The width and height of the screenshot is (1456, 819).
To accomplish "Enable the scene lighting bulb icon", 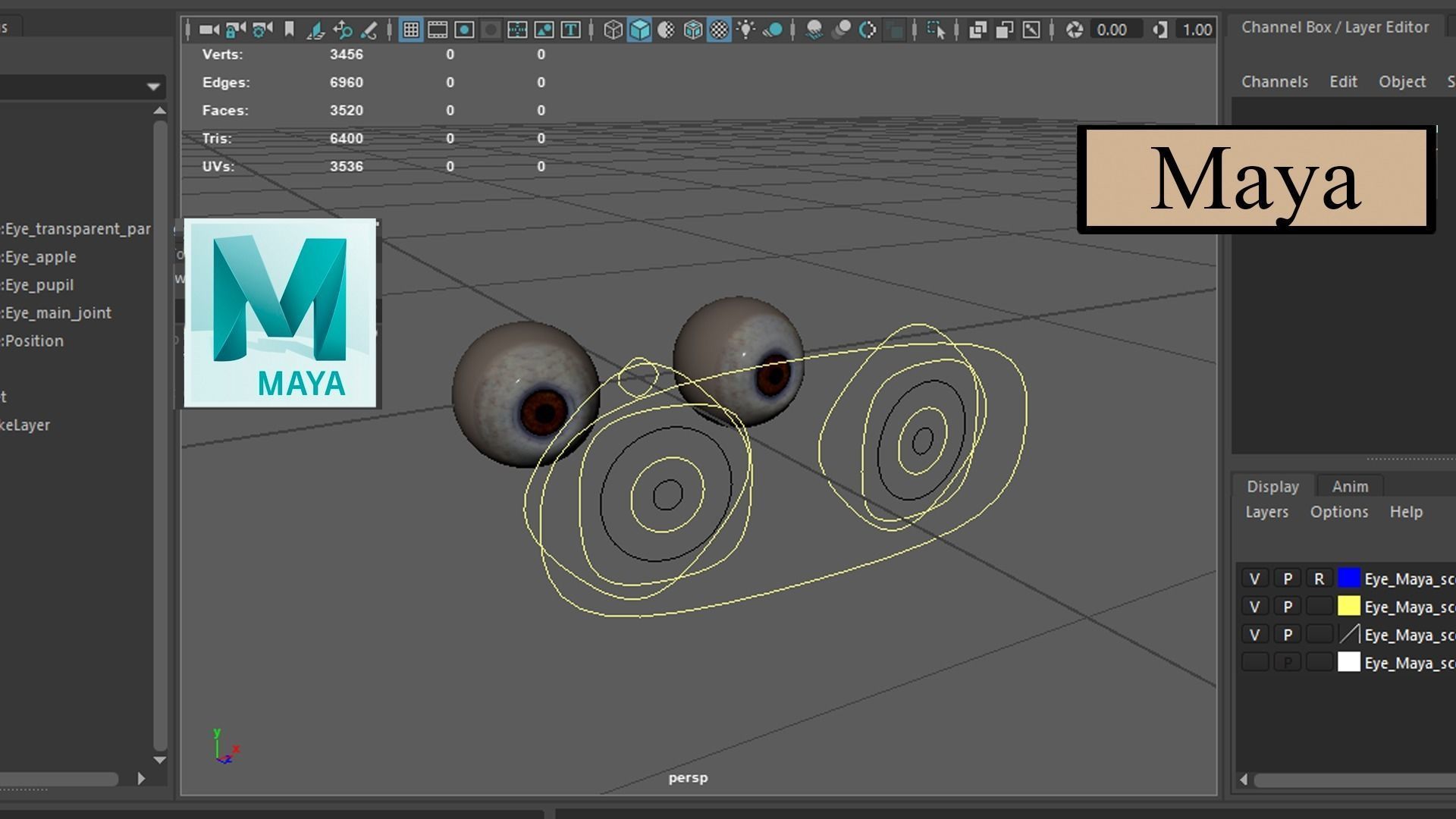I will click(746, 30).
